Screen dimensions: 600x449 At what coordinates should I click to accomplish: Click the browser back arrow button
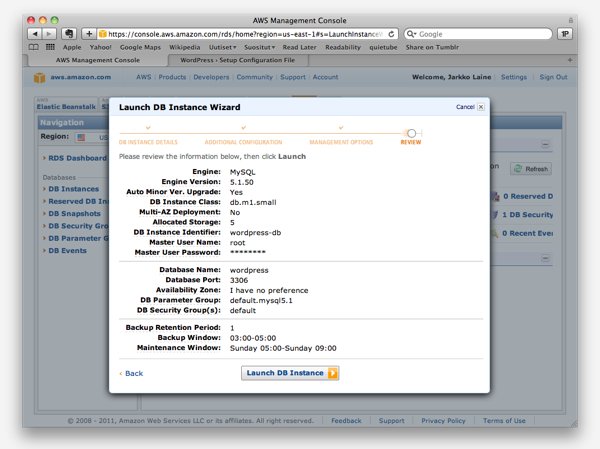(x=35, y=33)
